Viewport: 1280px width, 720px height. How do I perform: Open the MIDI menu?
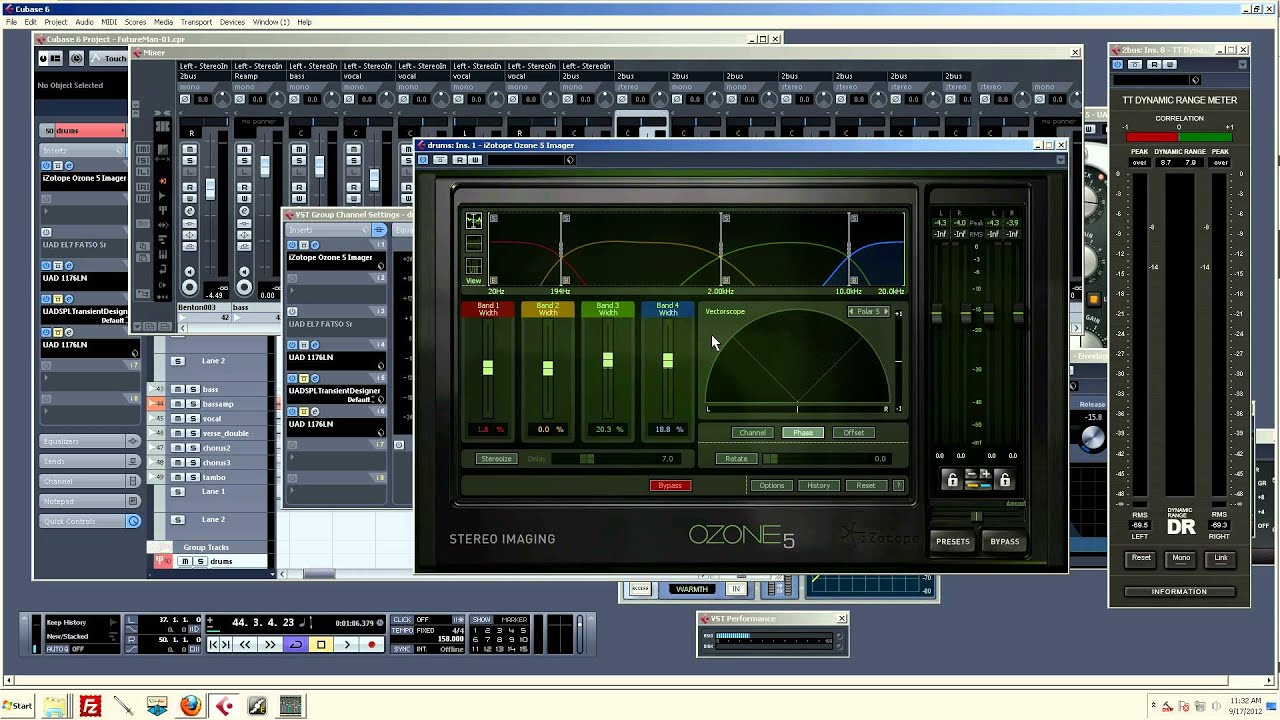coord(109,22)
